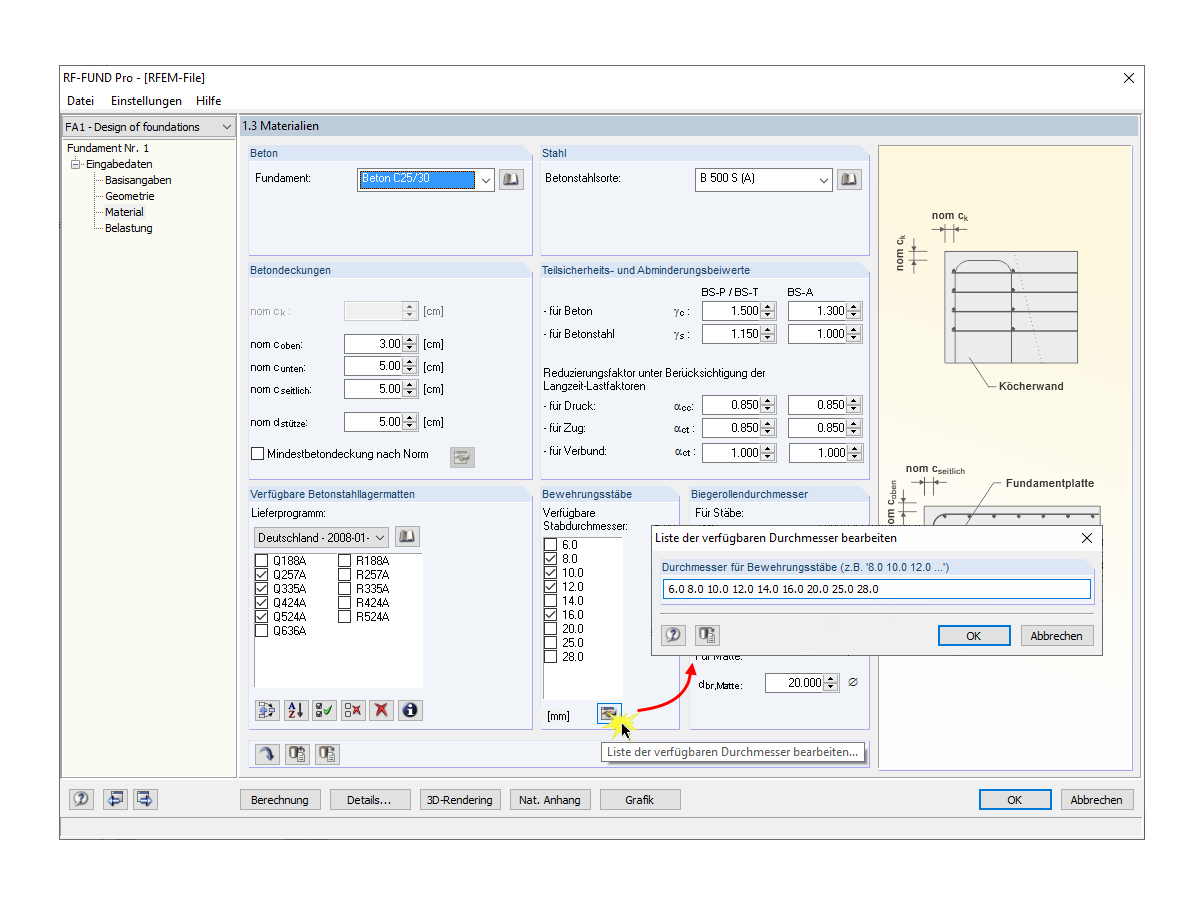The height and width of the screenshot is (900, 1200).
Task: Select all meshes with green check icon
Action: point(324,710)
